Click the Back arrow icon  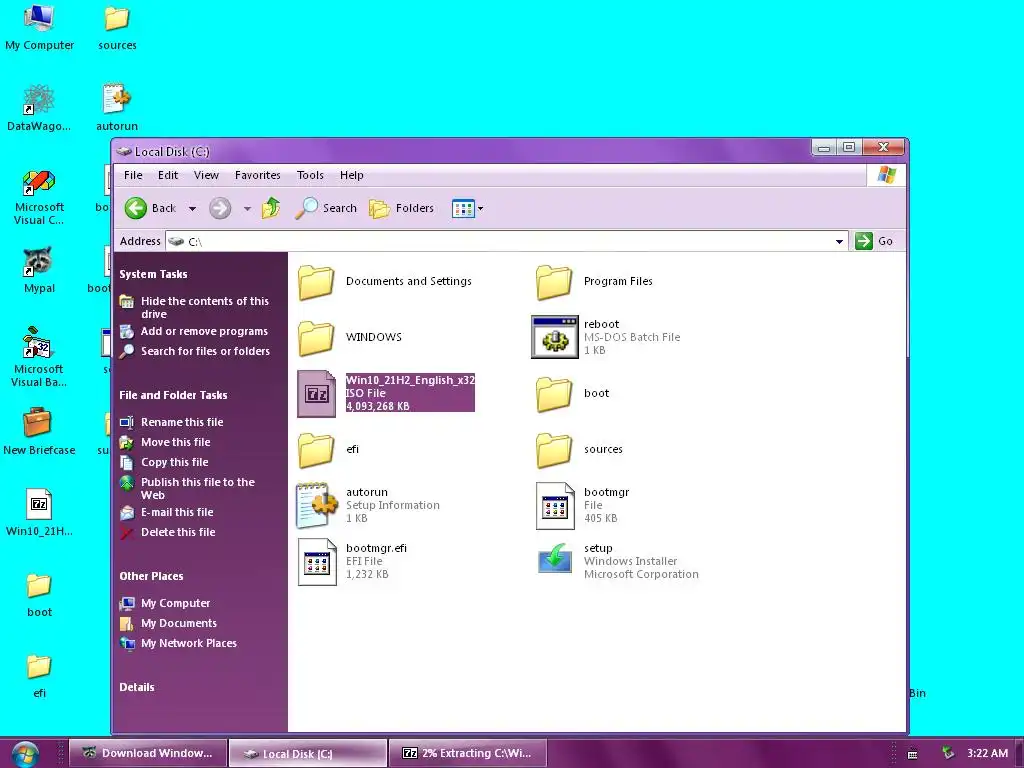[136, 208]
